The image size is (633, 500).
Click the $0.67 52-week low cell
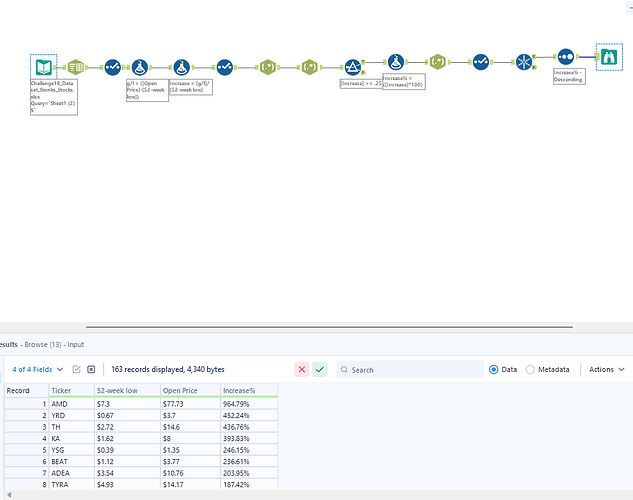pyautogui.click(x=127, y=415)
